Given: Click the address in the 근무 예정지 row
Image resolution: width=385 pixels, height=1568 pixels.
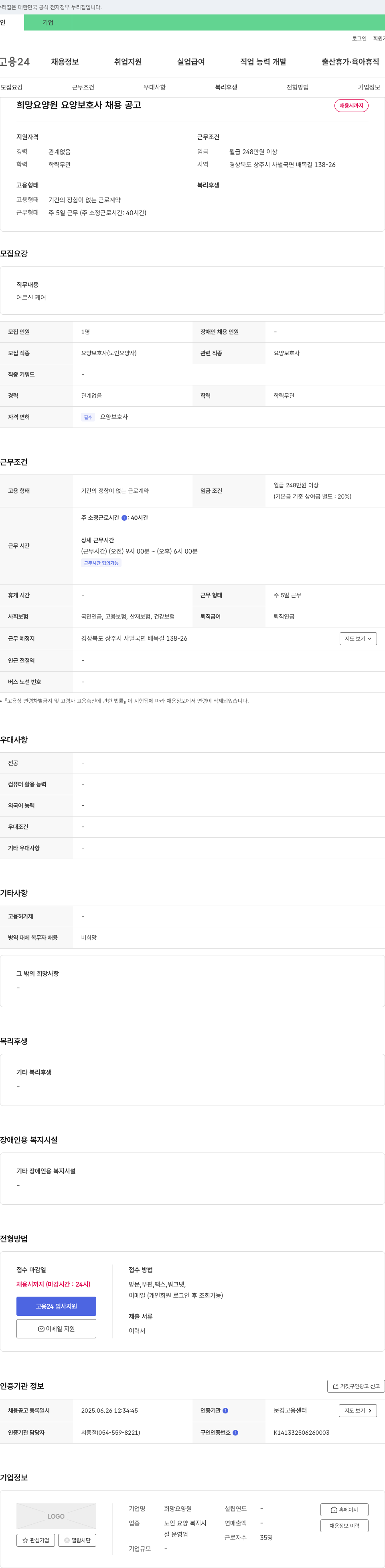Looking at the screenshot, I should click(x=134, y=639).
